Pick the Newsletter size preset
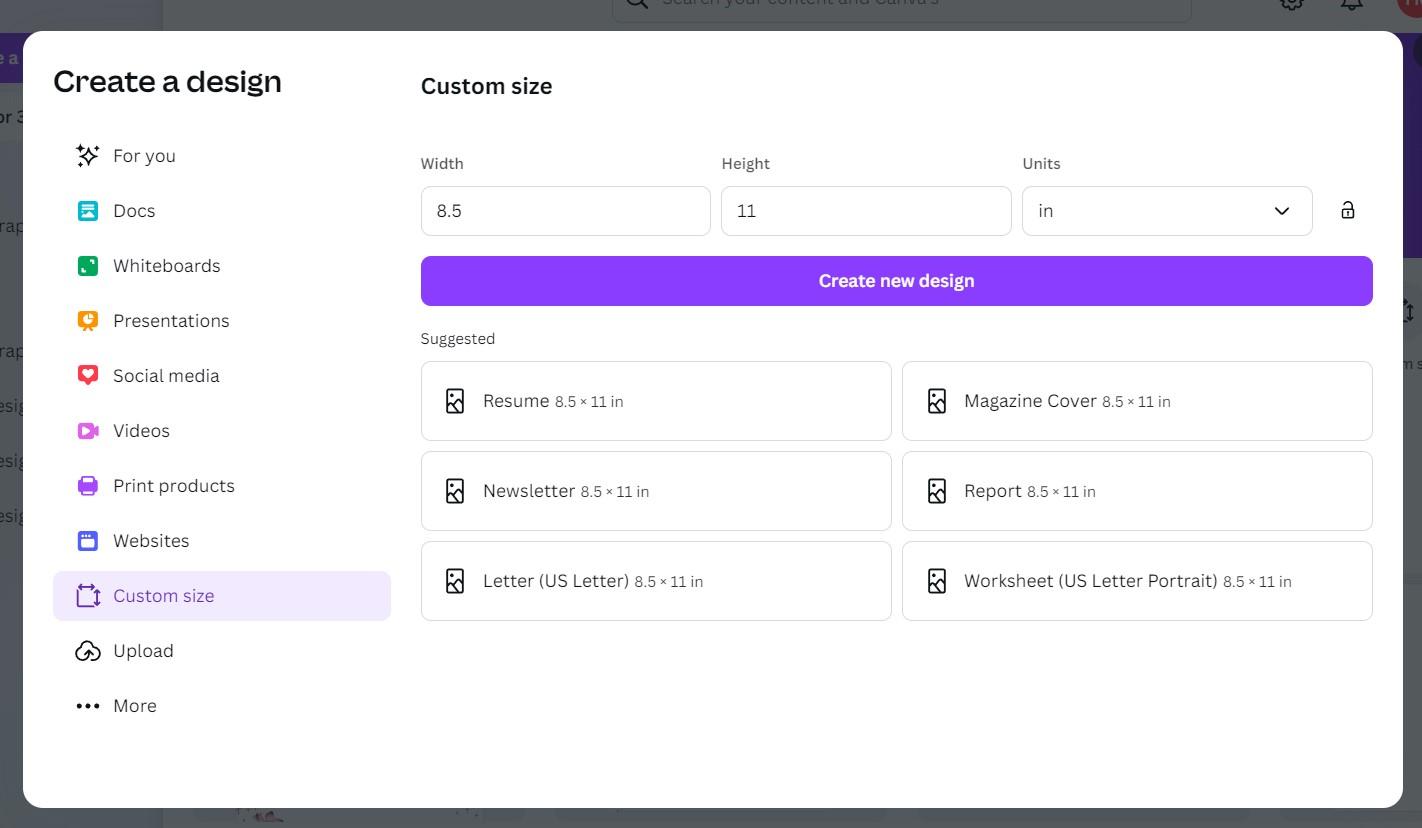 (x=656, y=491)
